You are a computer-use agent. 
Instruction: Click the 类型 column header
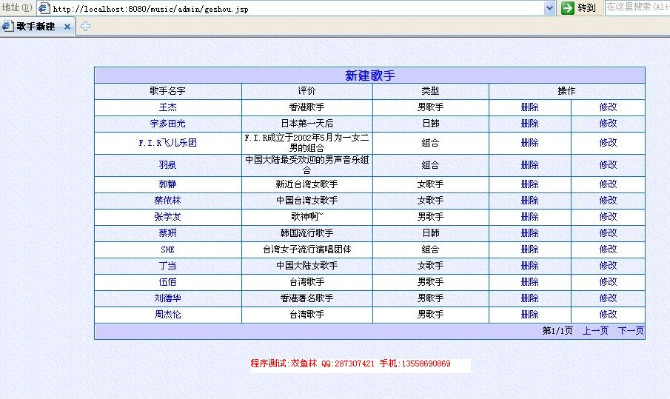pos(430,91)
